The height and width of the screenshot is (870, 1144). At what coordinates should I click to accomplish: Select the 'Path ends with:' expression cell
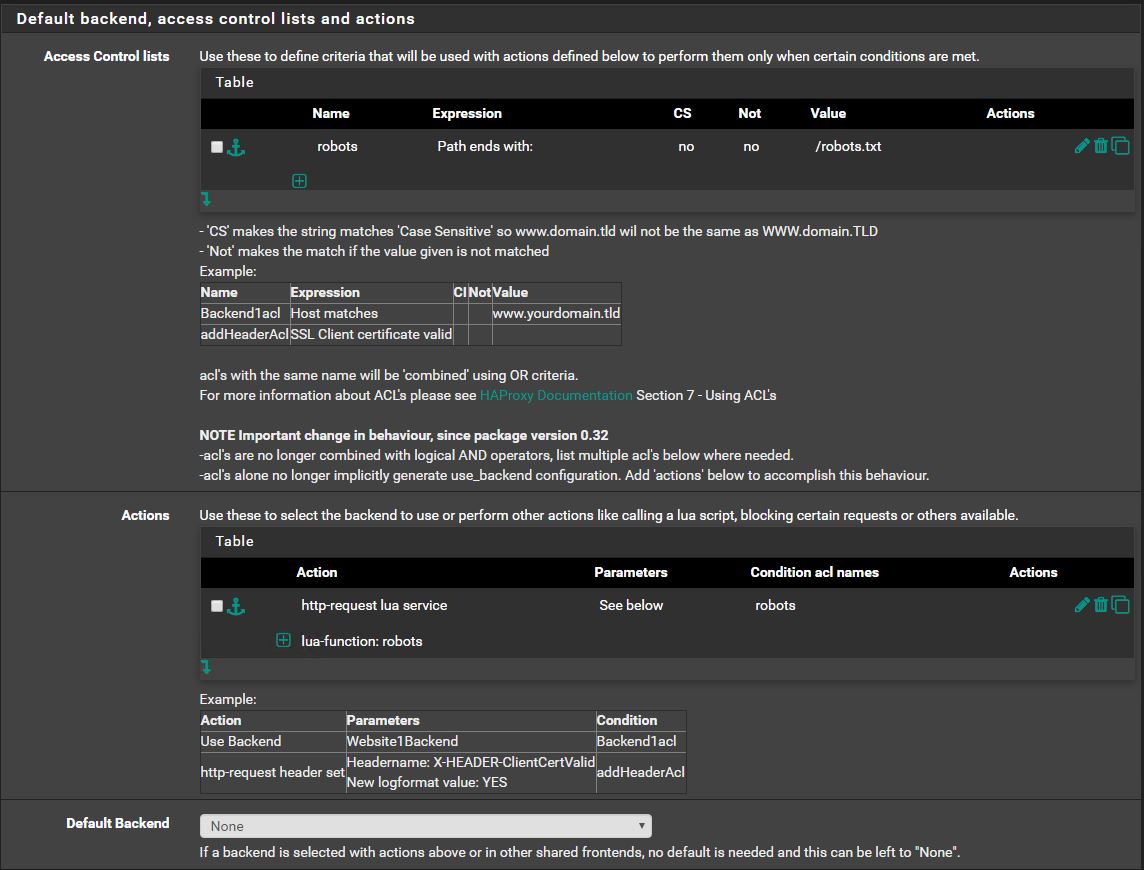click(x=485, y=146)
